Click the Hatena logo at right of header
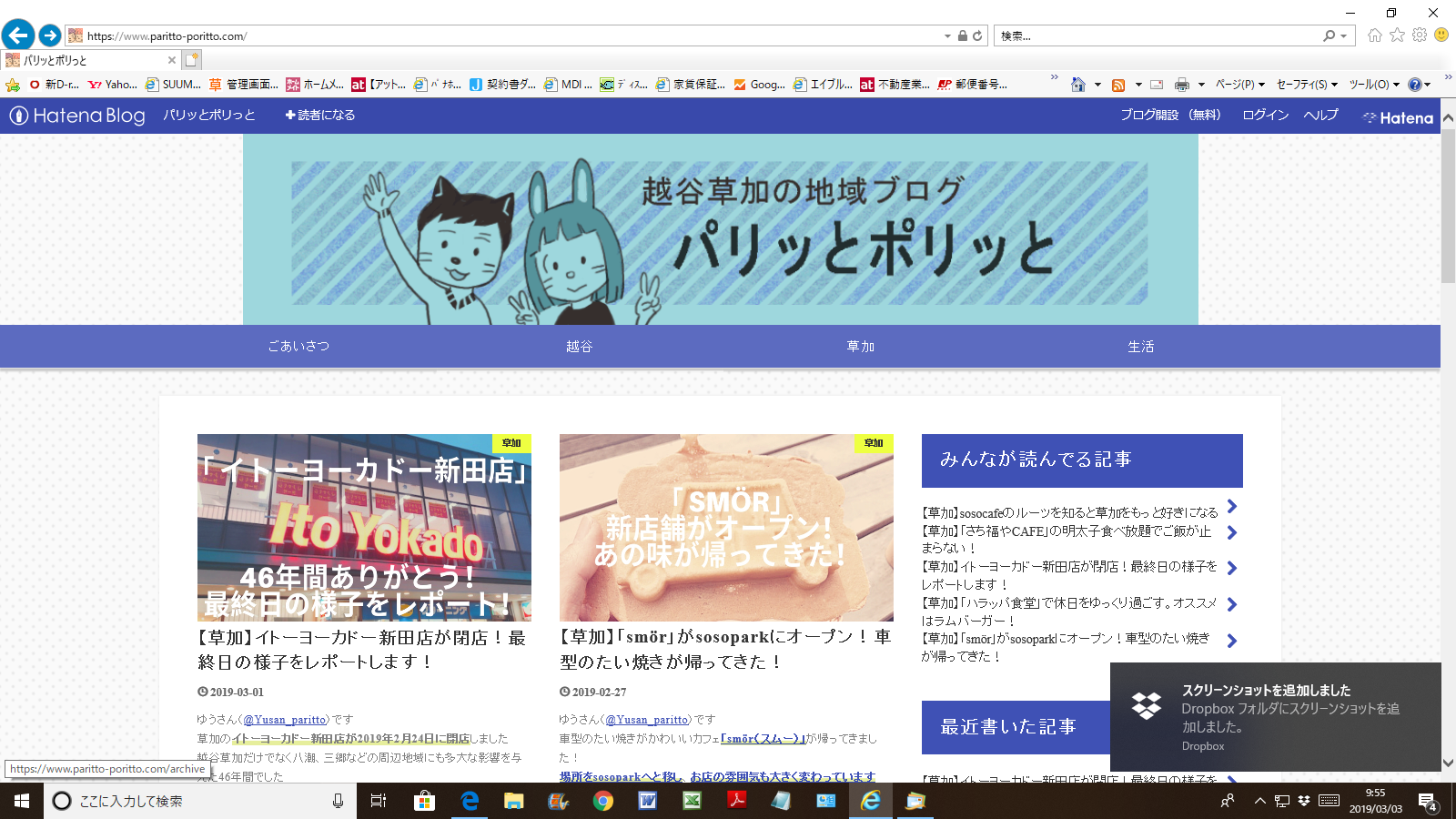 1398,117
